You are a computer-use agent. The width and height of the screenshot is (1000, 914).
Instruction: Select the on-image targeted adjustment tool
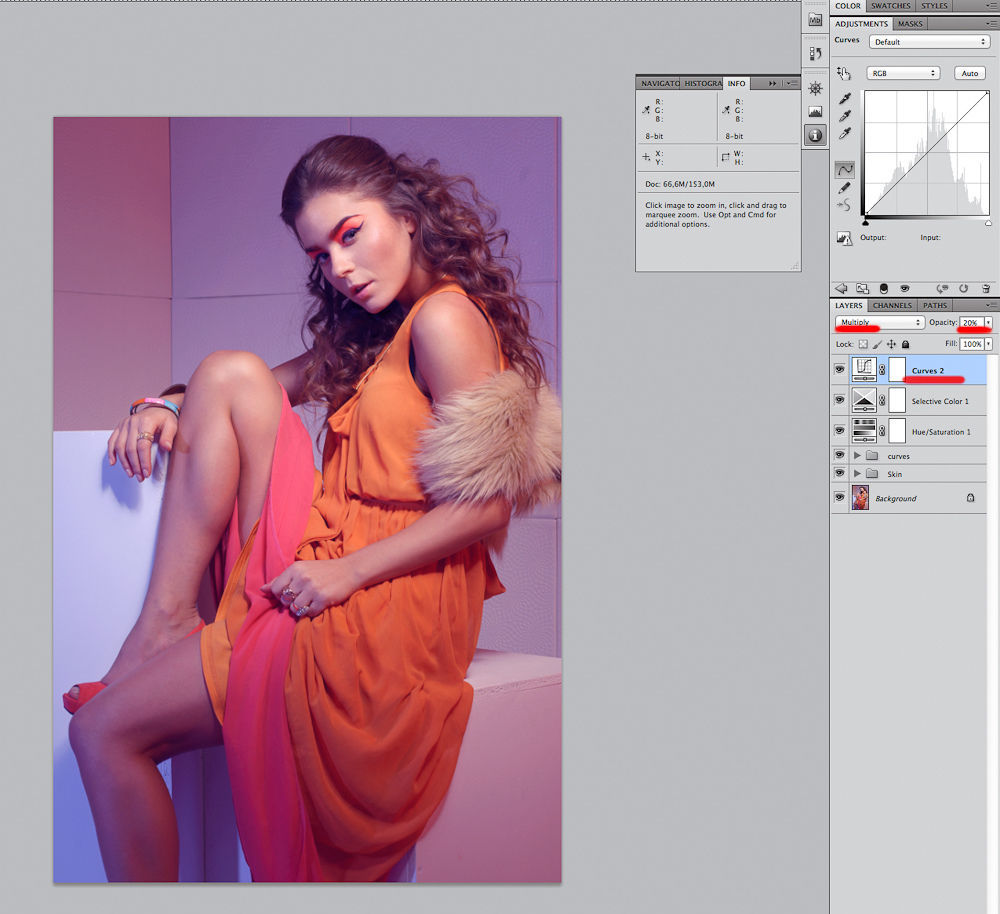tap(844, 73)
